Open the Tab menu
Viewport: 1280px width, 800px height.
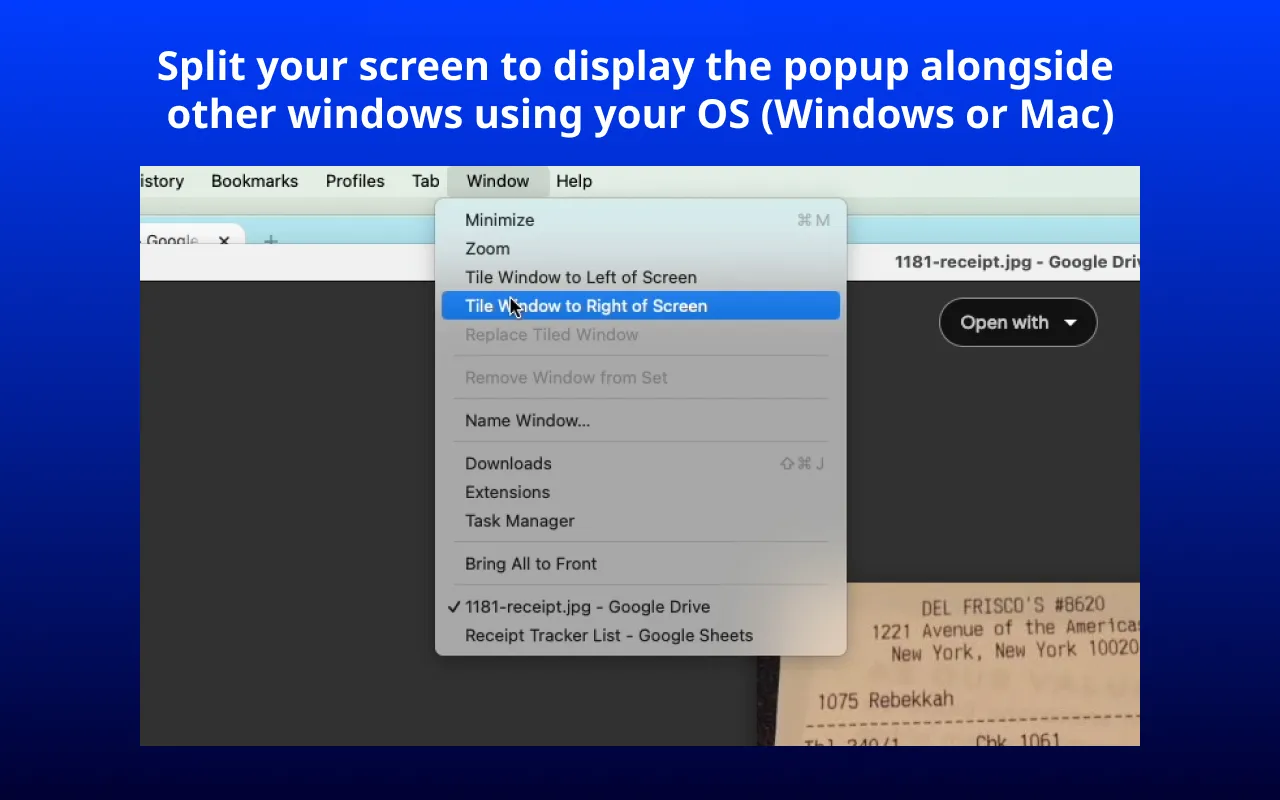(424, 181)
